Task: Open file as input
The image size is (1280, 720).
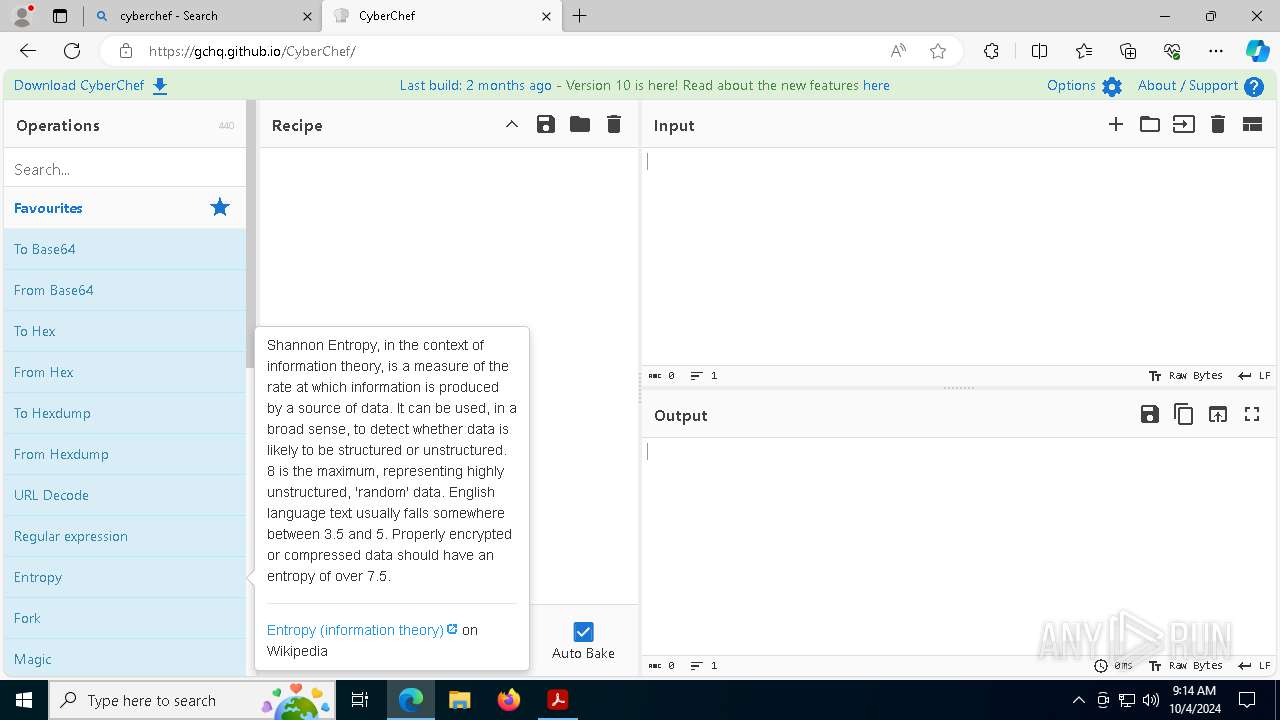Action: (1184, 125)
